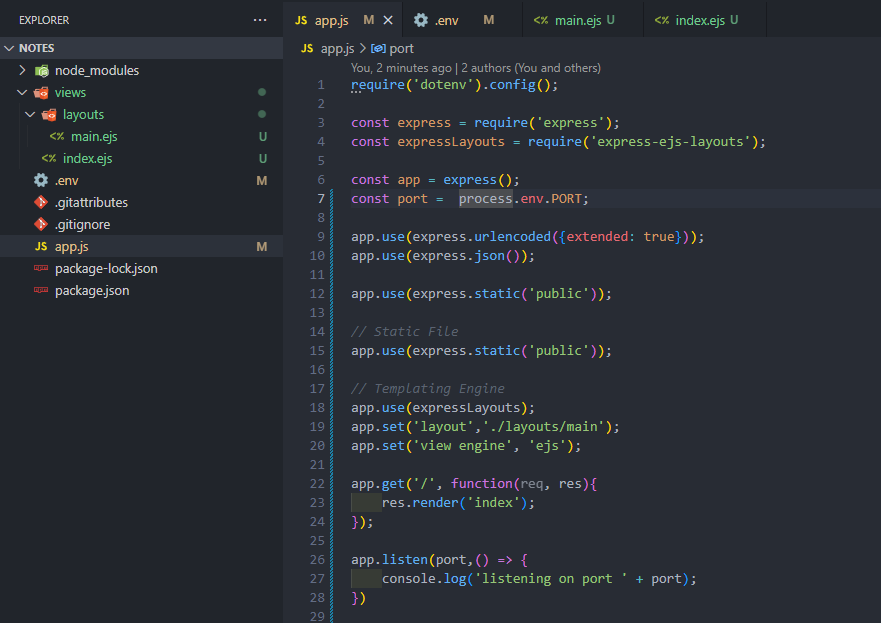Open the Explorer more actions ellipsis
Viewport: 881px width, 623px height.
pos(260,20)
